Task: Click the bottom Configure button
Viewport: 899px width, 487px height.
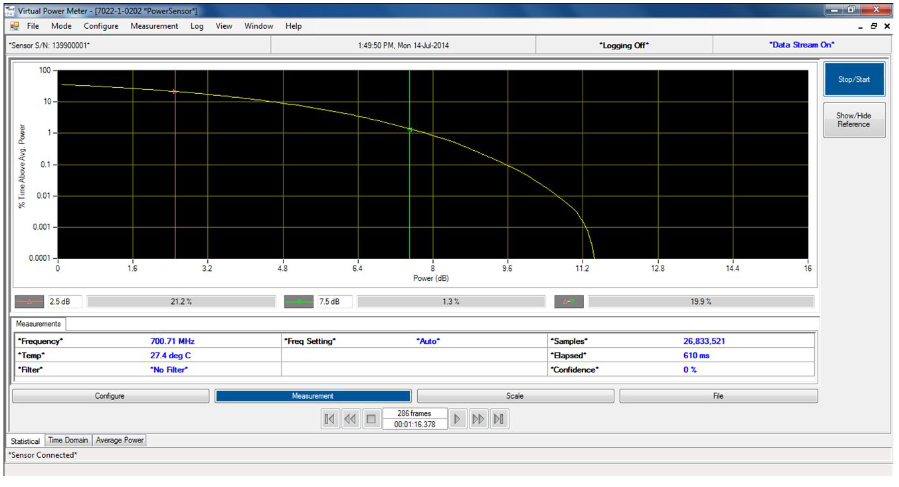Action: (110, 396)
